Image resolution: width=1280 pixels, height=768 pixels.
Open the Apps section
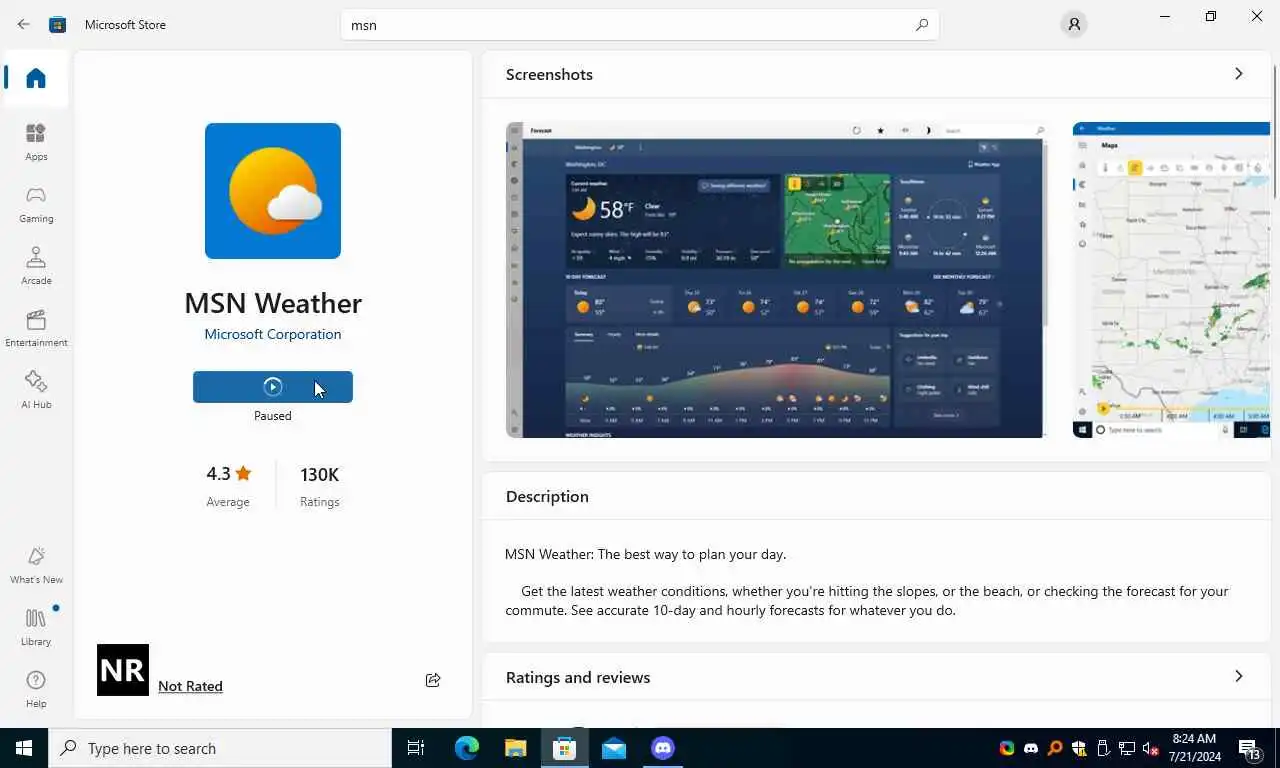(36, 142)
